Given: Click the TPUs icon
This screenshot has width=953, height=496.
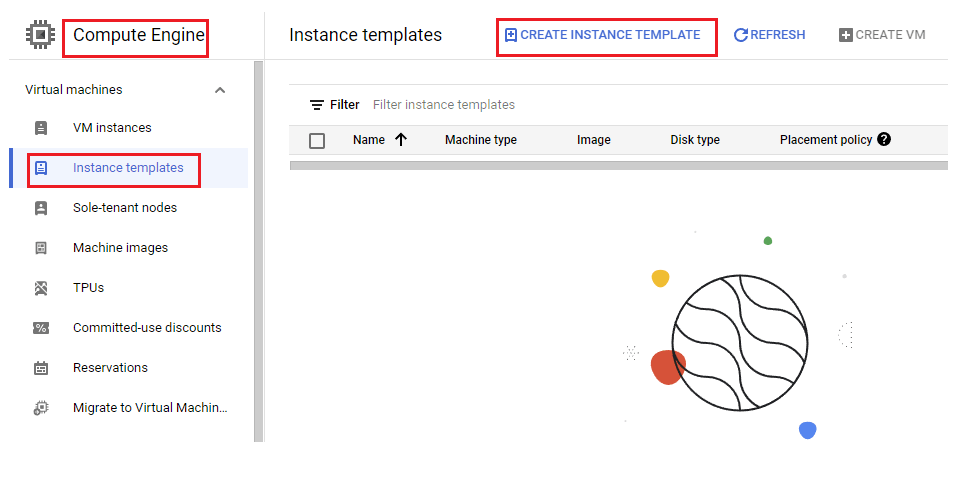Looking at the screenshot, I should (41, 288).
